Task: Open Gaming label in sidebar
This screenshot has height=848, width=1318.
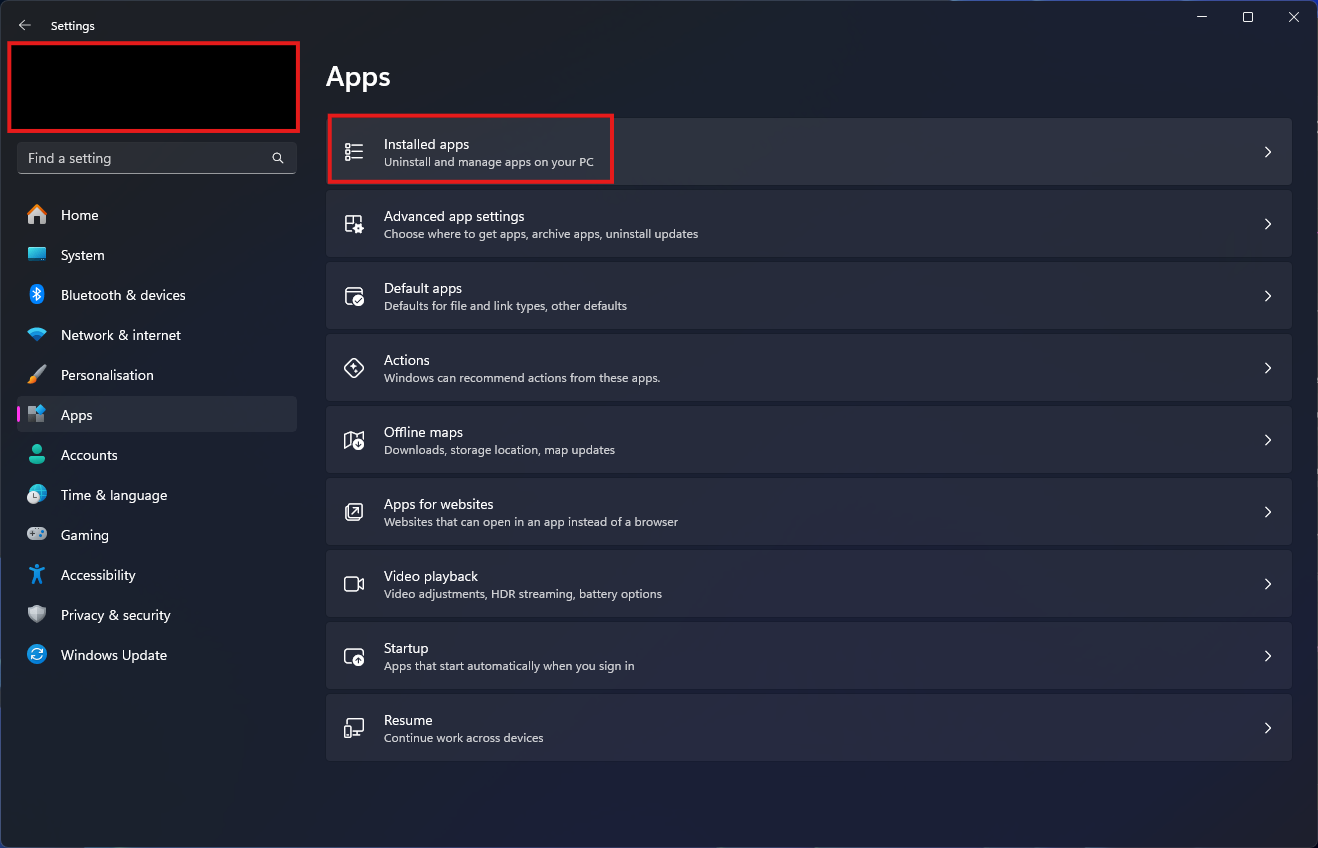Action: click(85, 535)
